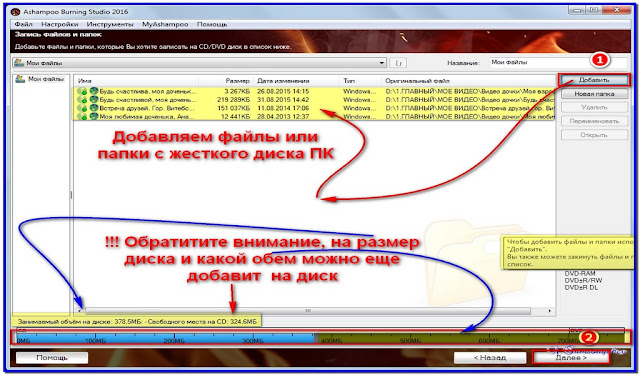Image resolution: width=640 pixels, height=375 pixels.
Task: Click the free-space part of capacity bar near 500МБ
Action: tap(410, 338)
